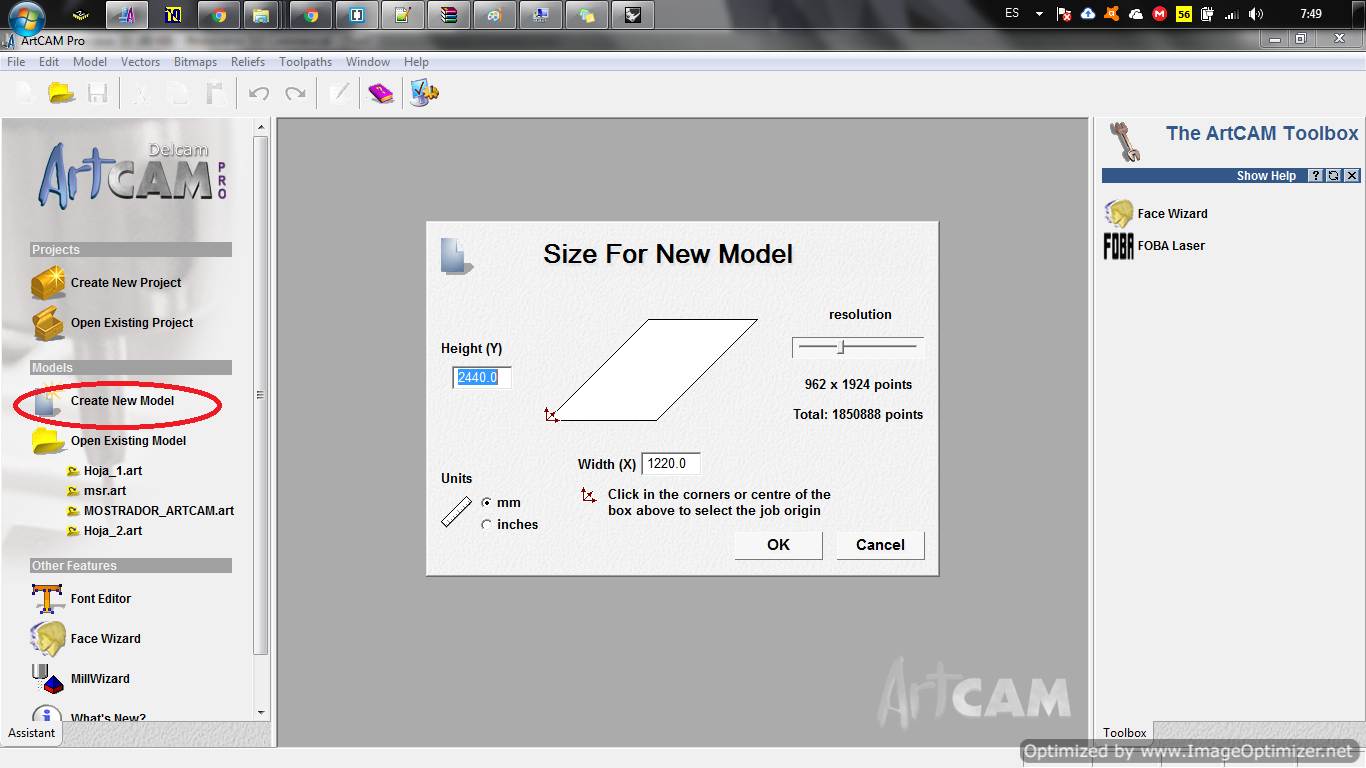Open the Model menu

point(90,62)
